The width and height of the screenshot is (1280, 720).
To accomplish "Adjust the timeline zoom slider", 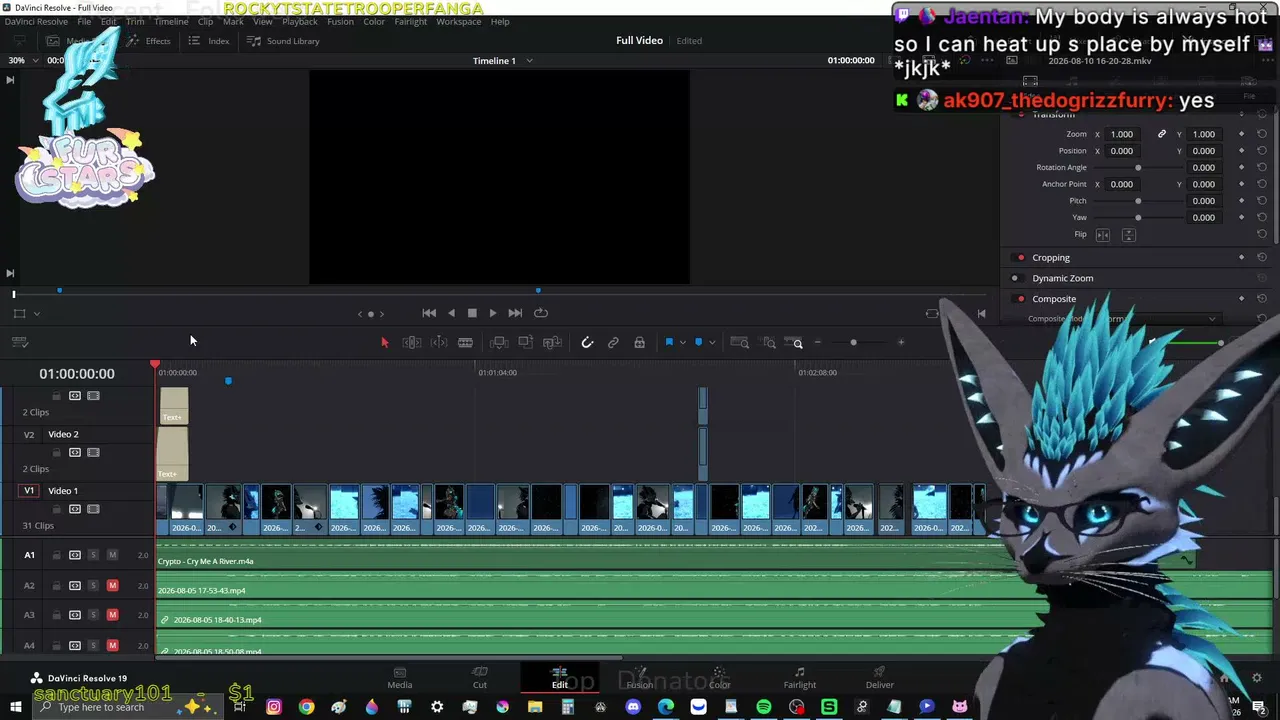I will (x=853, y=342).
